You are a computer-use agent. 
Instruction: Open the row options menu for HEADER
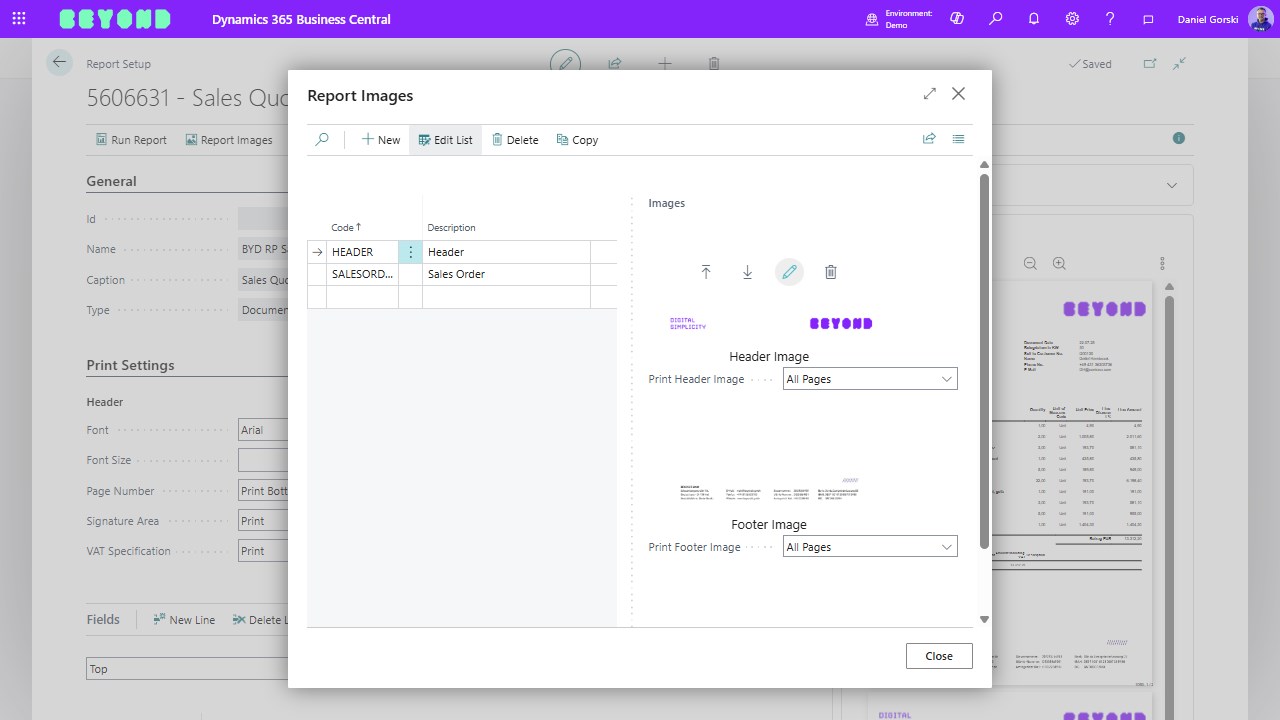pos(410,252)
